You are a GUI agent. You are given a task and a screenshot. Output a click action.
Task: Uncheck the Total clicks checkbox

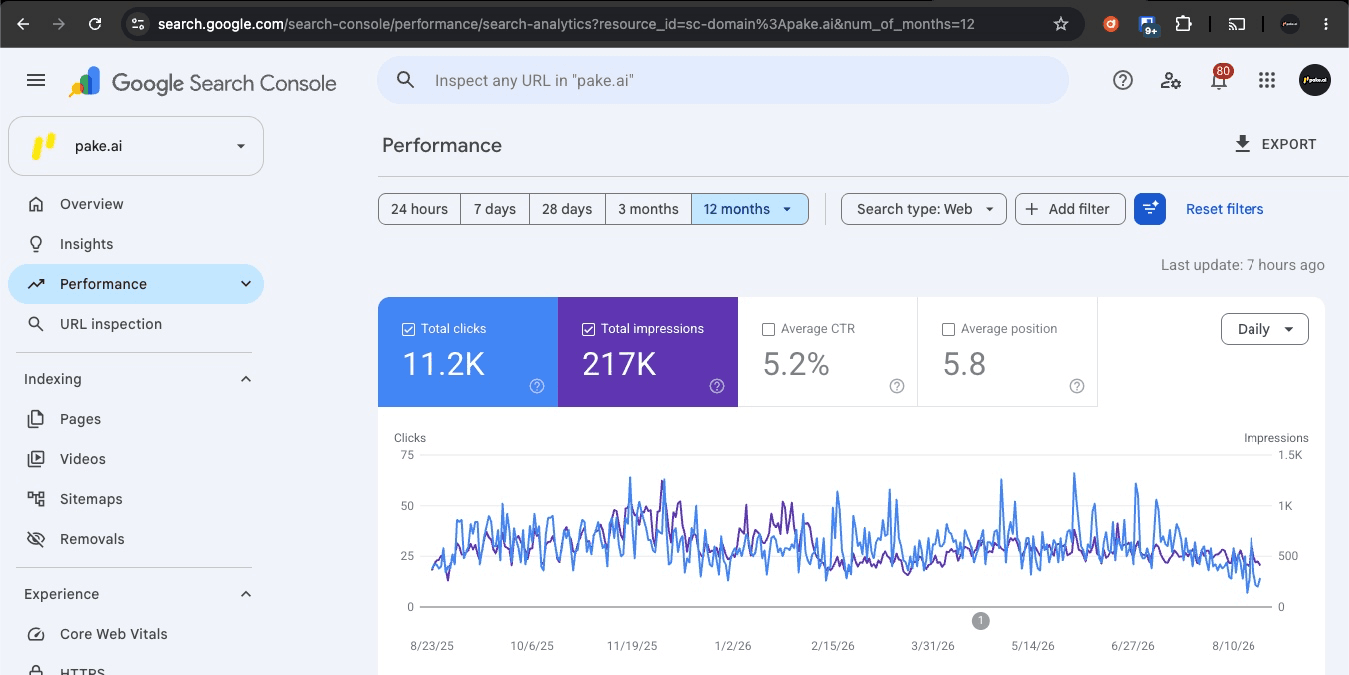point(408,329)
